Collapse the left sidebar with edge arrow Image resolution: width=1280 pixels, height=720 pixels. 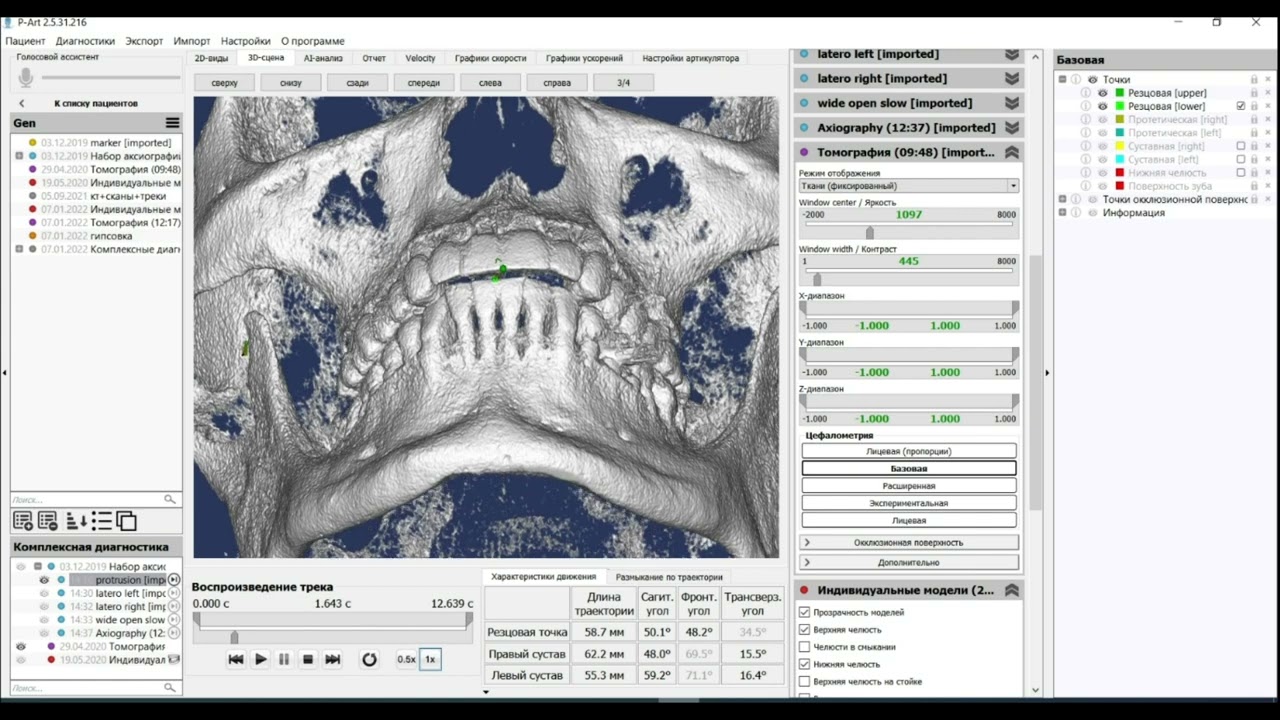pyautogui.click(x=5, y=372)
